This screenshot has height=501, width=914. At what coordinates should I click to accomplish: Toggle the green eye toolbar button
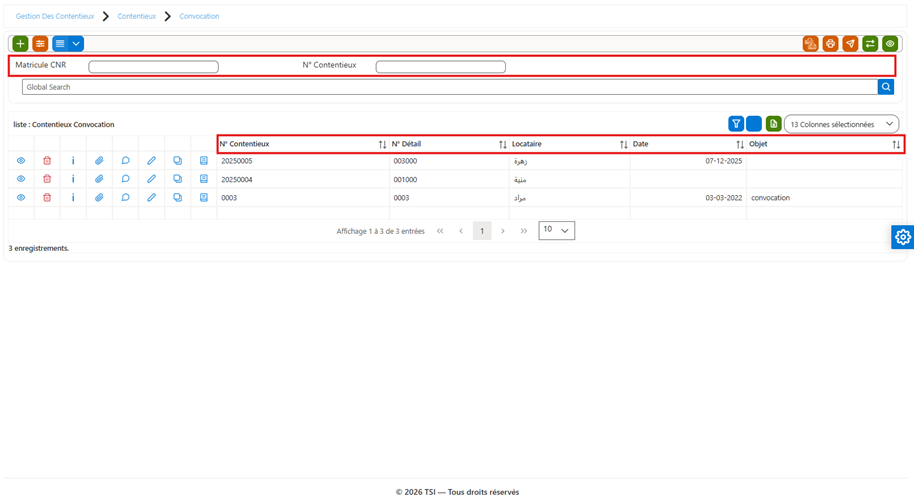pos(890,44)
